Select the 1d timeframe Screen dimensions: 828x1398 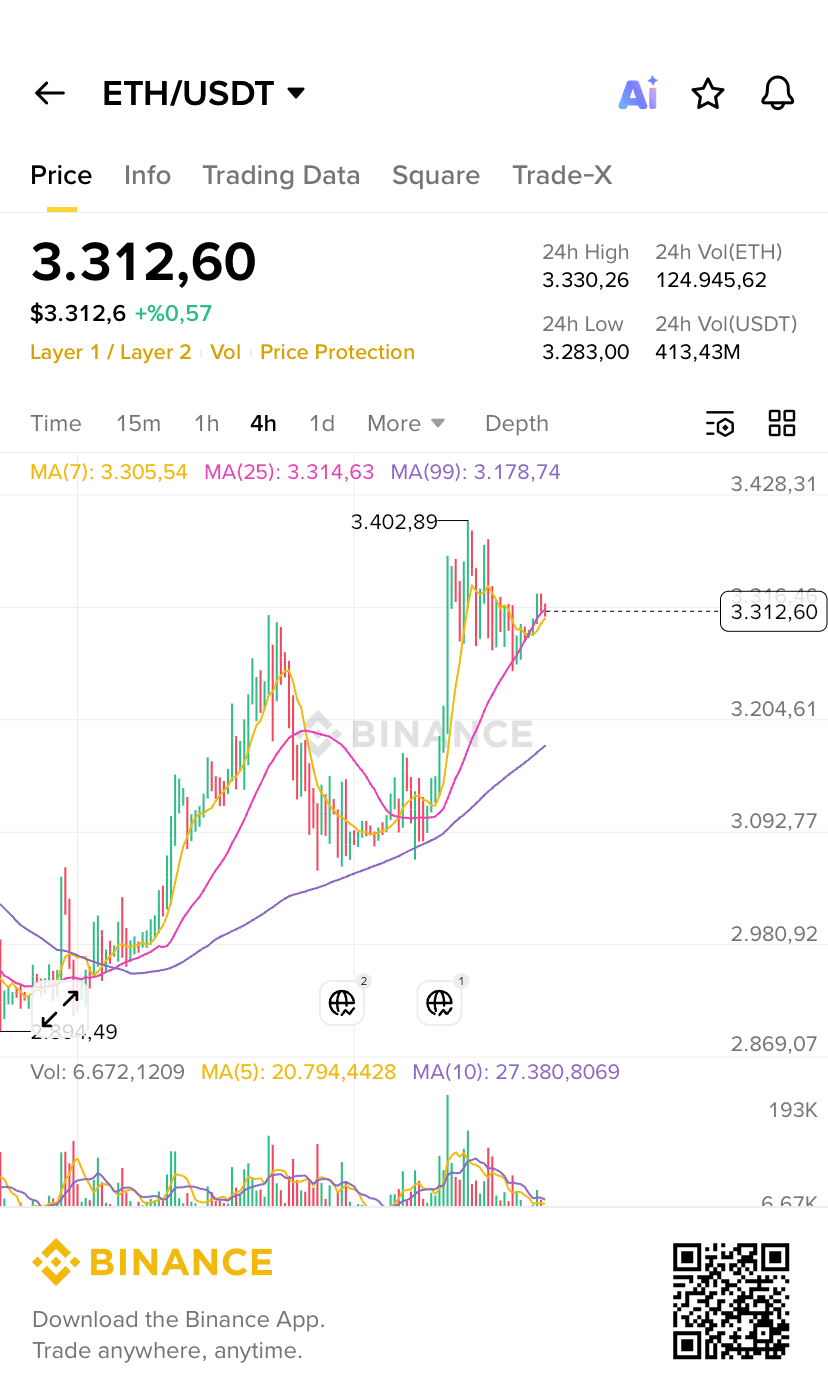[322, 424]
